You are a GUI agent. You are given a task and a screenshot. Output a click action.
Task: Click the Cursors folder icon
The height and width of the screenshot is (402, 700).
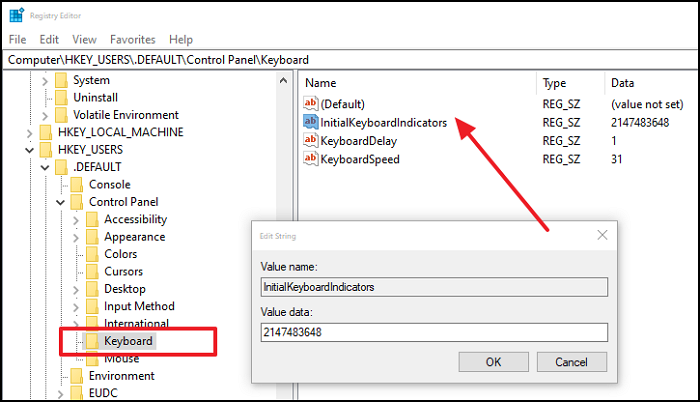click(x=92, y=272)
